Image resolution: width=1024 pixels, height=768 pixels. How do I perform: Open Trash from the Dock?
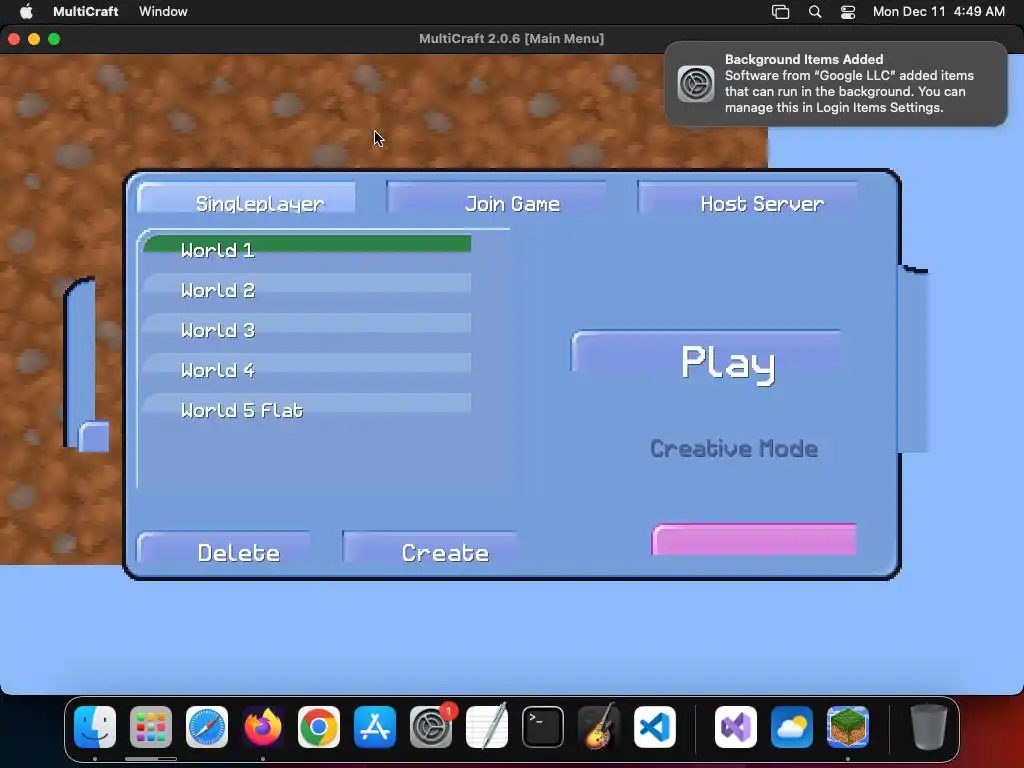tap(929, 727)
